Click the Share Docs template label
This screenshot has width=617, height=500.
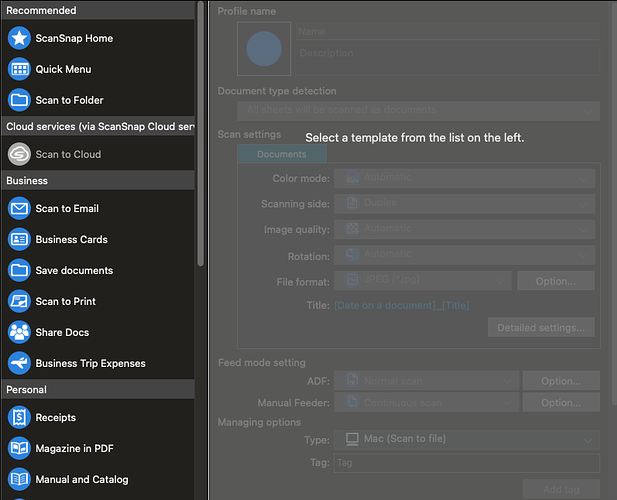pyautogui.click(x=62, y=332)
